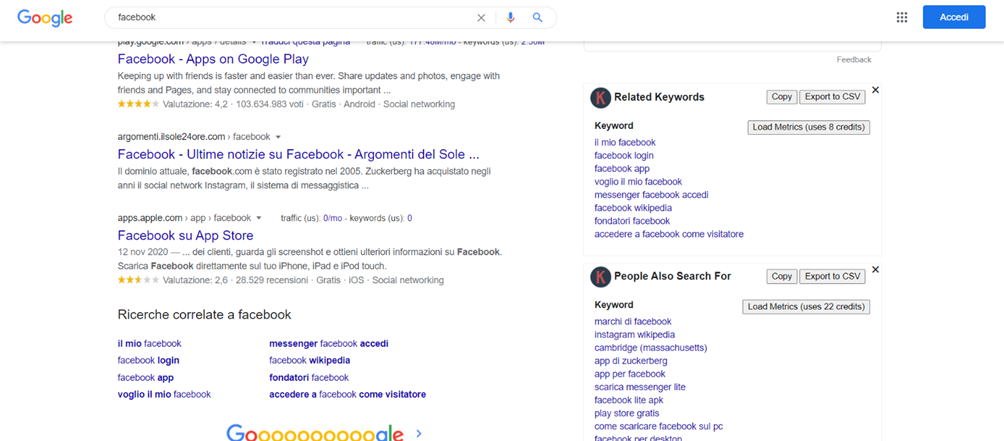Click 'Valutazione: 2,6' rating text
1004x441 pixels.
point(197,280)
